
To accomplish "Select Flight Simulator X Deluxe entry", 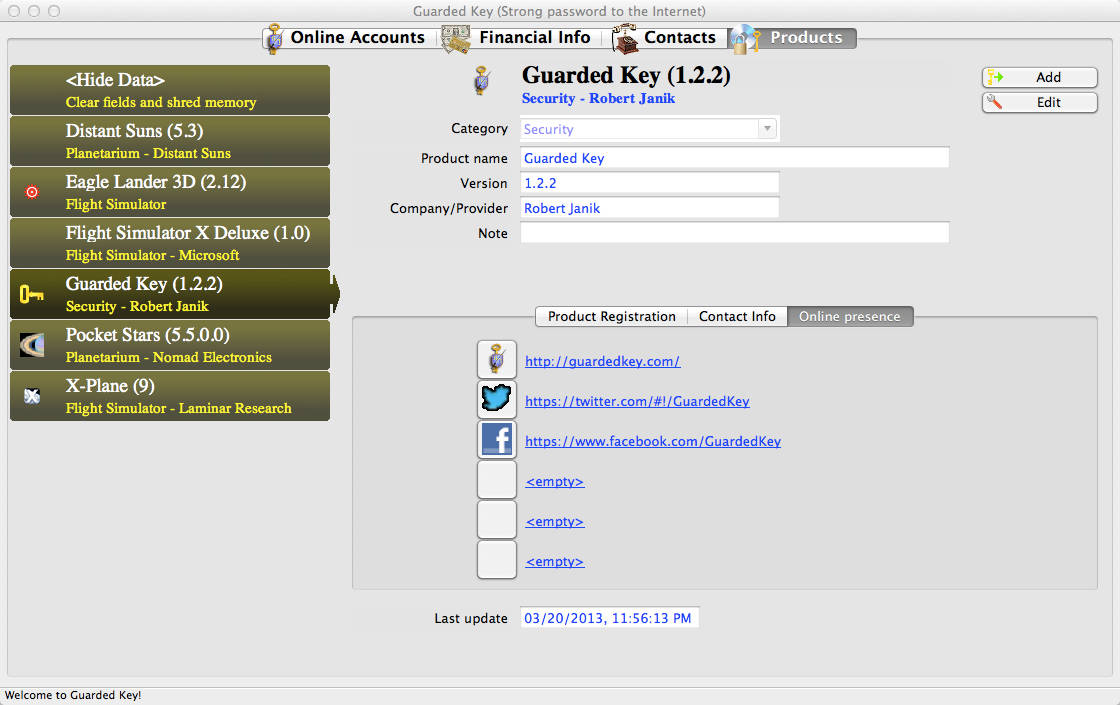I will coord(170,243).
